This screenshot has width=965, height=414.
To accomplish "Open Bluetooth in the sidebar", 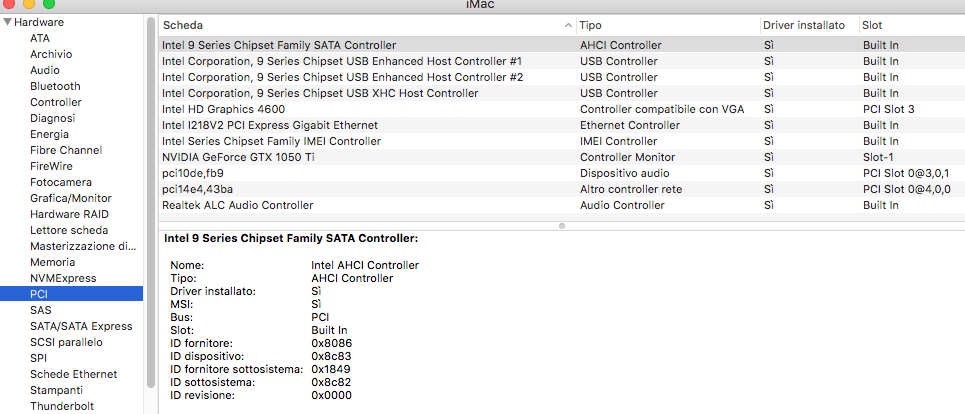I will [x=55, y=86].
